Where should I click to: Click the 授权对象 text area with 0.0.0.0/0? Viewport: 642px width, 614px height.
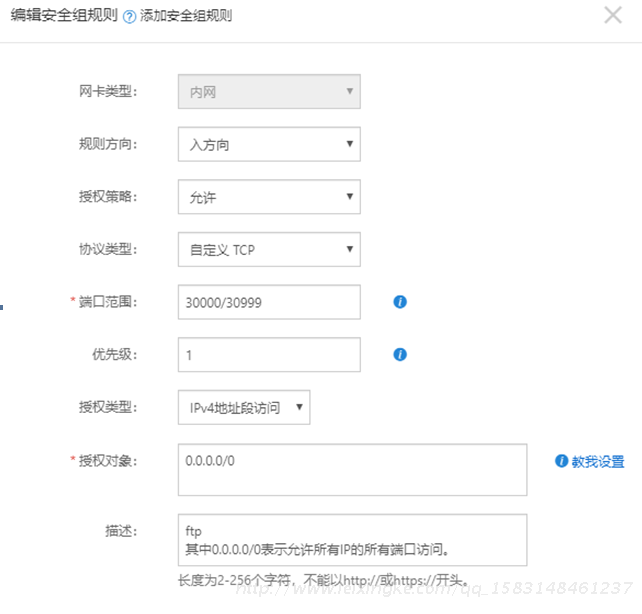tap(352, 469)
